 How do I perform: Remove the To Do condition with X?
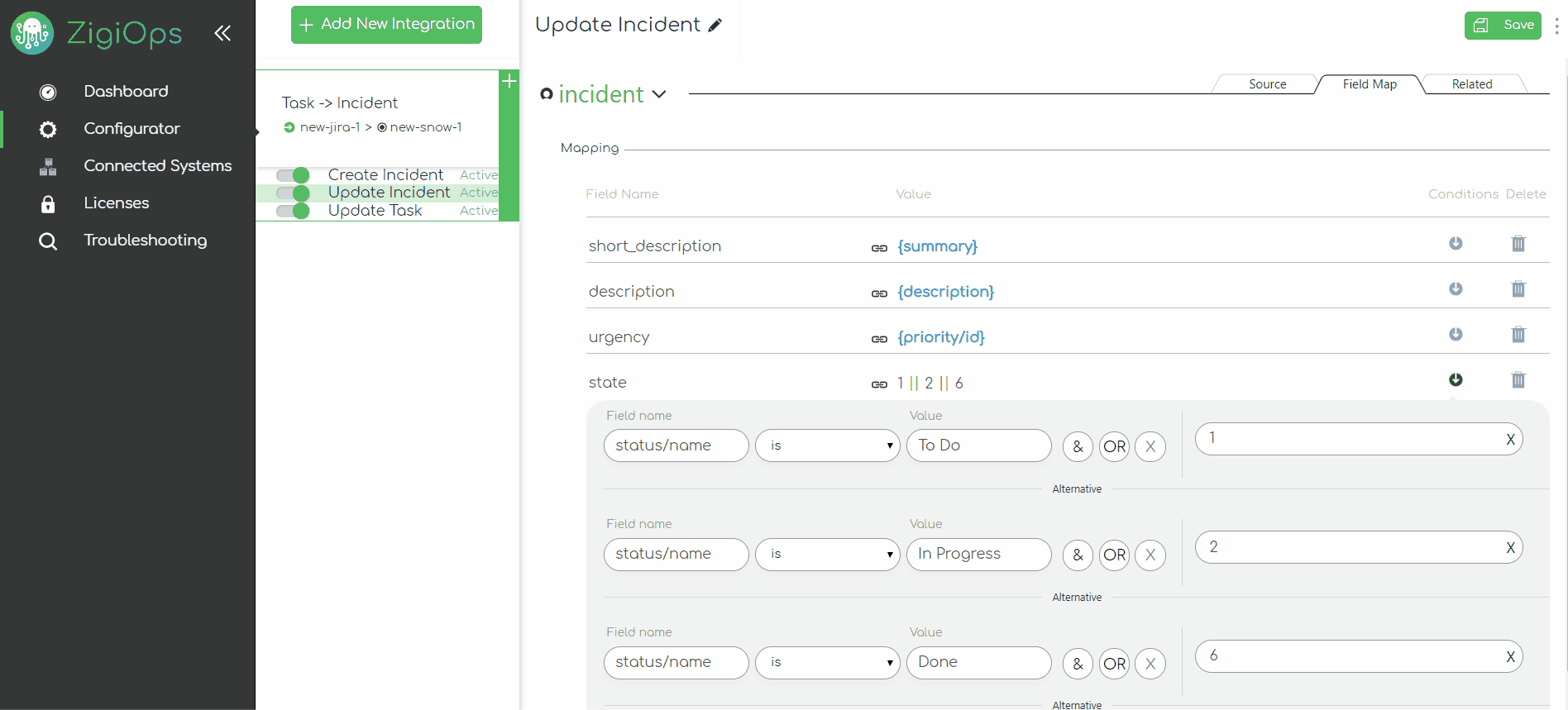[x=1150, y=446]
